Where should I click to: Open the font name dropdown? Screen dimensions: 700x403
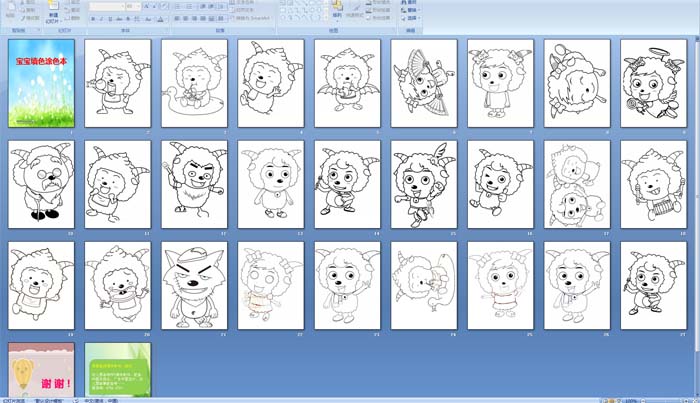click(x=107, y=6)
